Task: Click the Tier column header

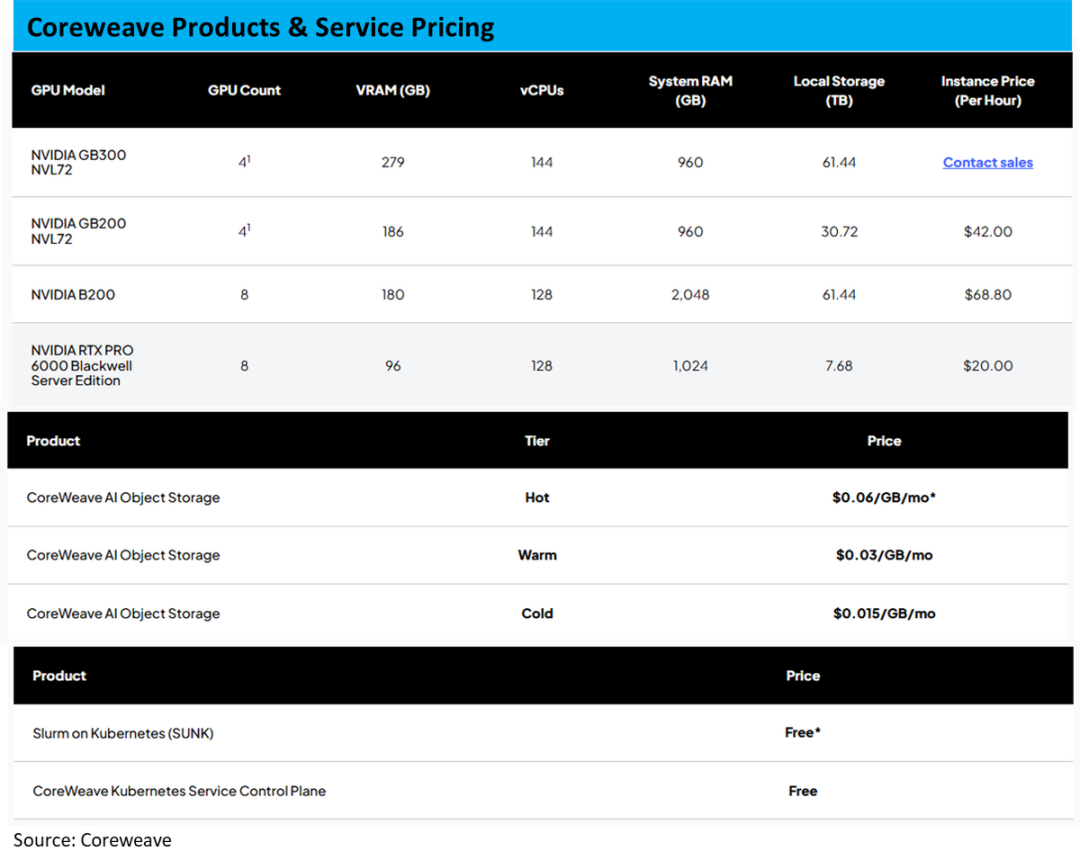Action: pos(537,441)
